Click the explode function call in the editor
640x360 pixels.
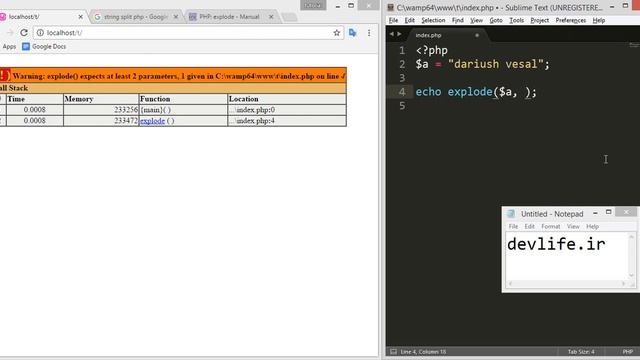click(x=470, y=92)
